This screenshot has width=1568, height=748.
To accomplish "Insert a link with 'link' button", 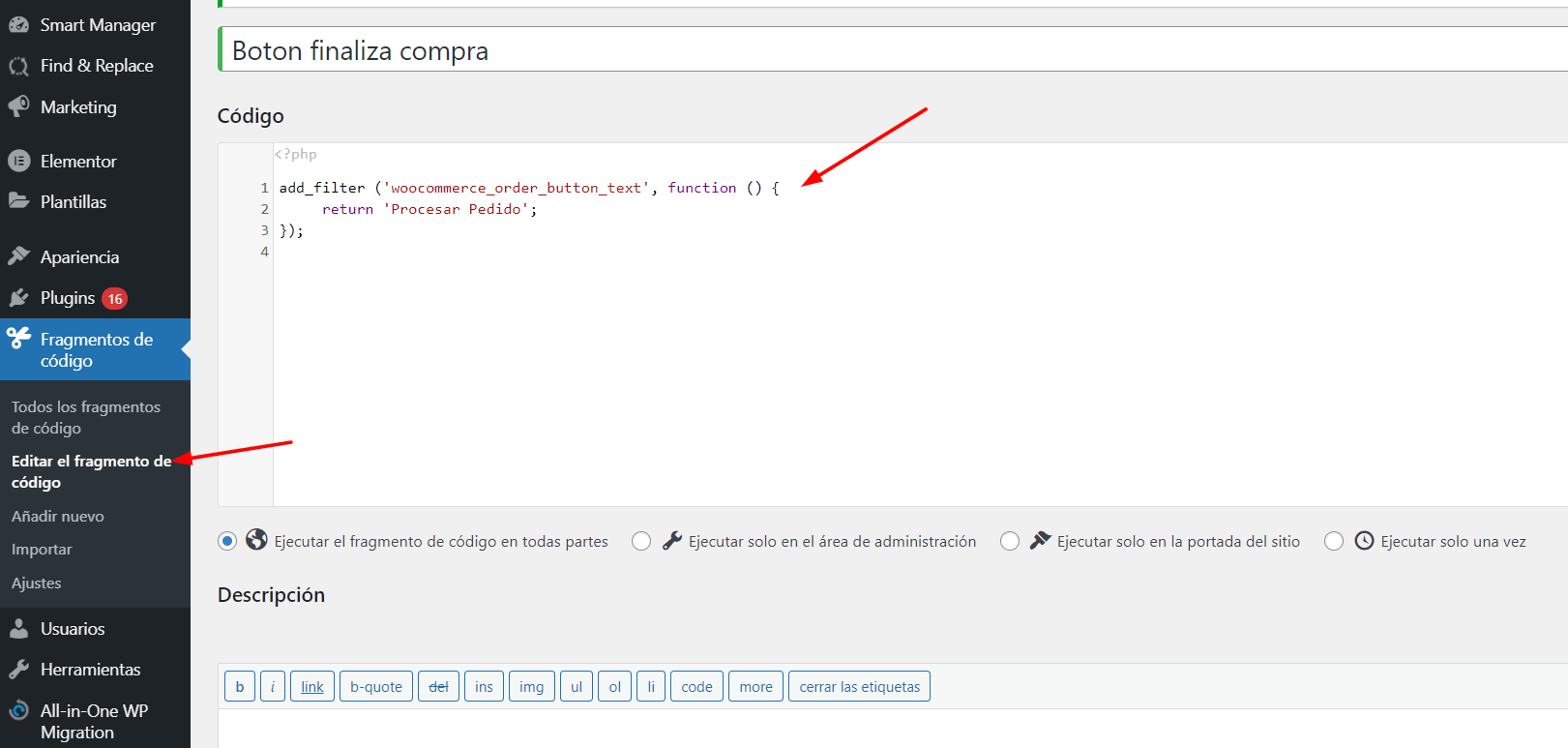I will coord(312,686).
